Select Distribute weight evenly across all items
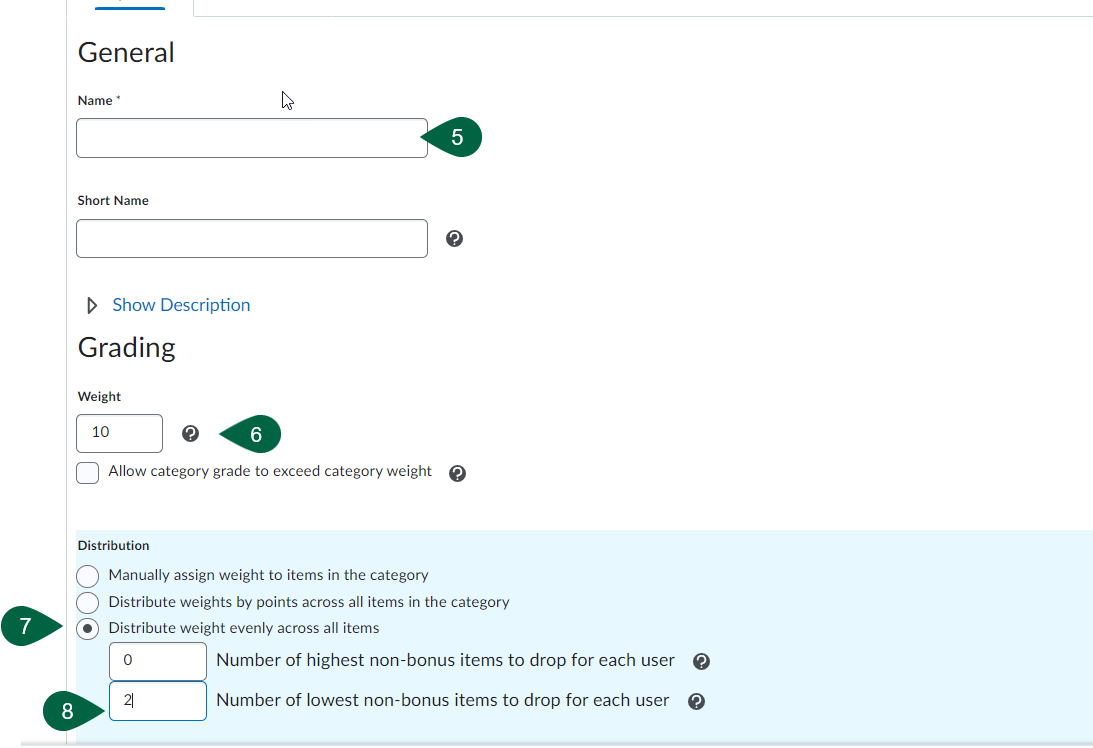 pos(88,629)
